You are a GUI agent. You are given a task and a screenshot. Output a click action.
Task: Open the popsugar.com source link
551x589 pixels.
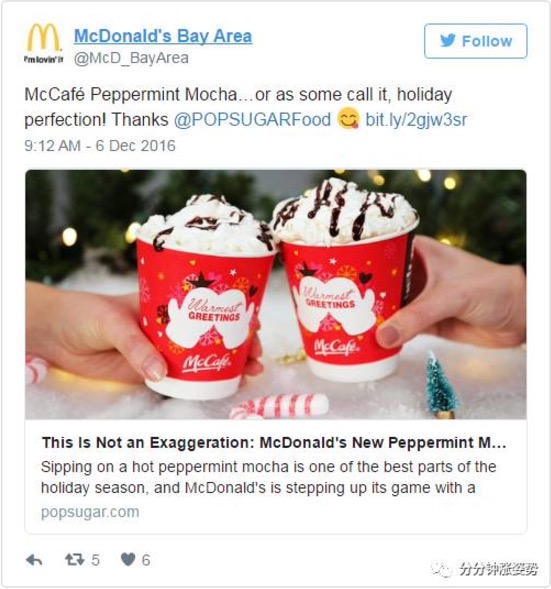point(90,512)
